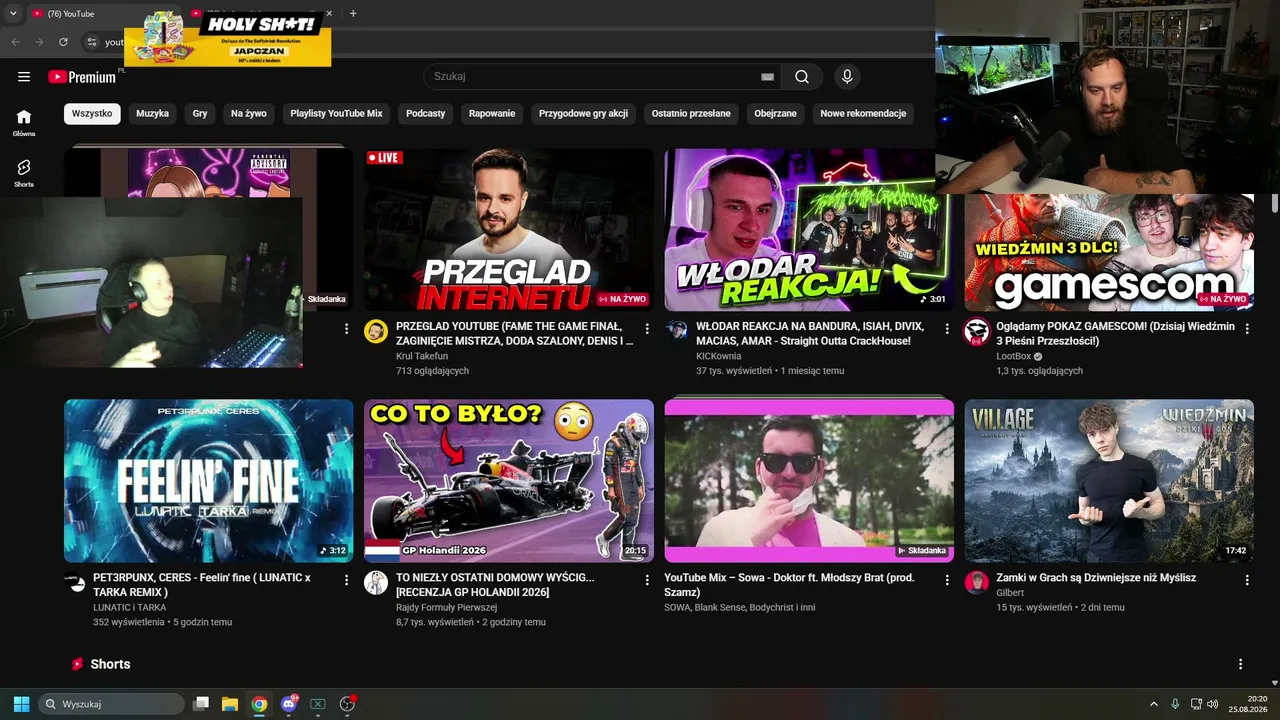Viewport: 1280px width, 720px height.
Task: Open more options for WŁODAR REAKCJA video
Action: (947, 329)
